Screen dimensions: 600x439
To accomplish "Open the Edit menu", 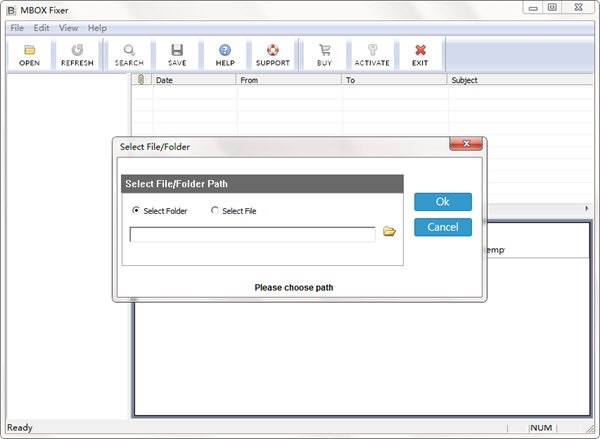I will (x=41, y=28).
